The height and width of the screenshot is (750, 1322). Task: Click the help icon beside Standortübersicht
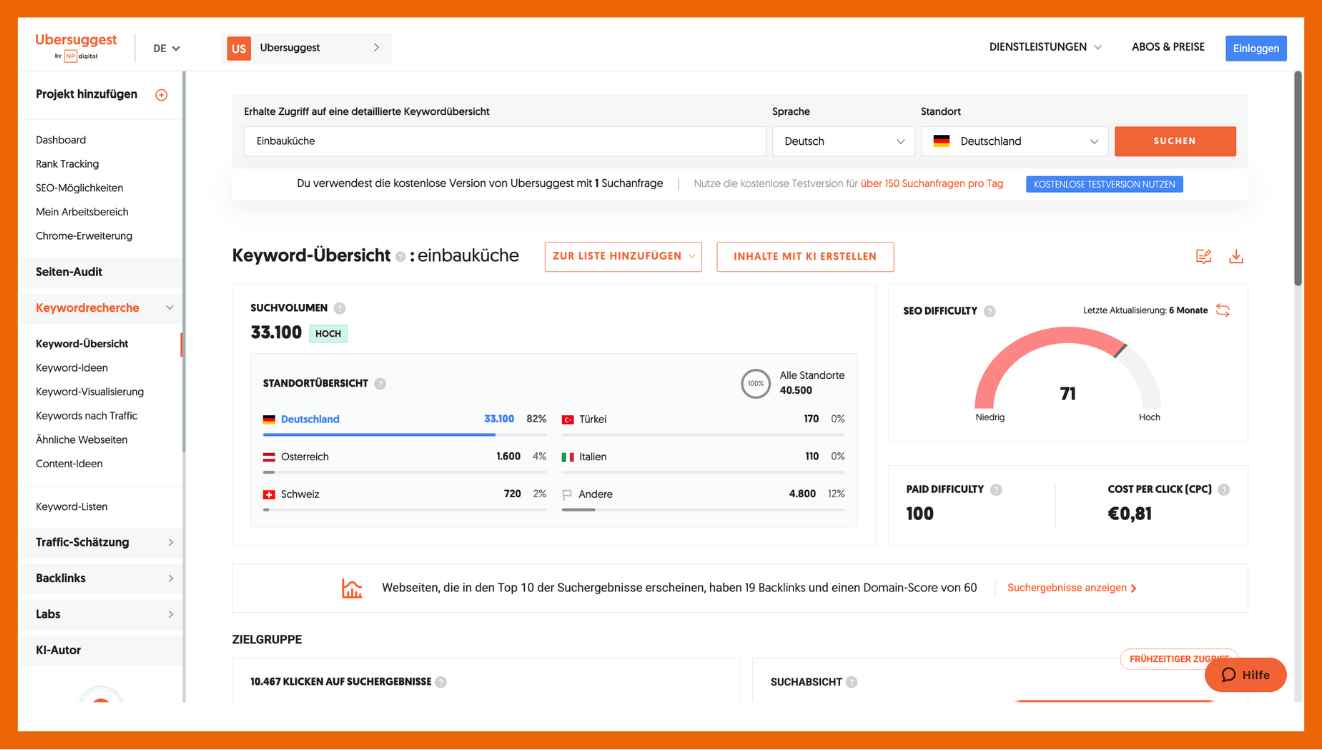coord(380,384)
